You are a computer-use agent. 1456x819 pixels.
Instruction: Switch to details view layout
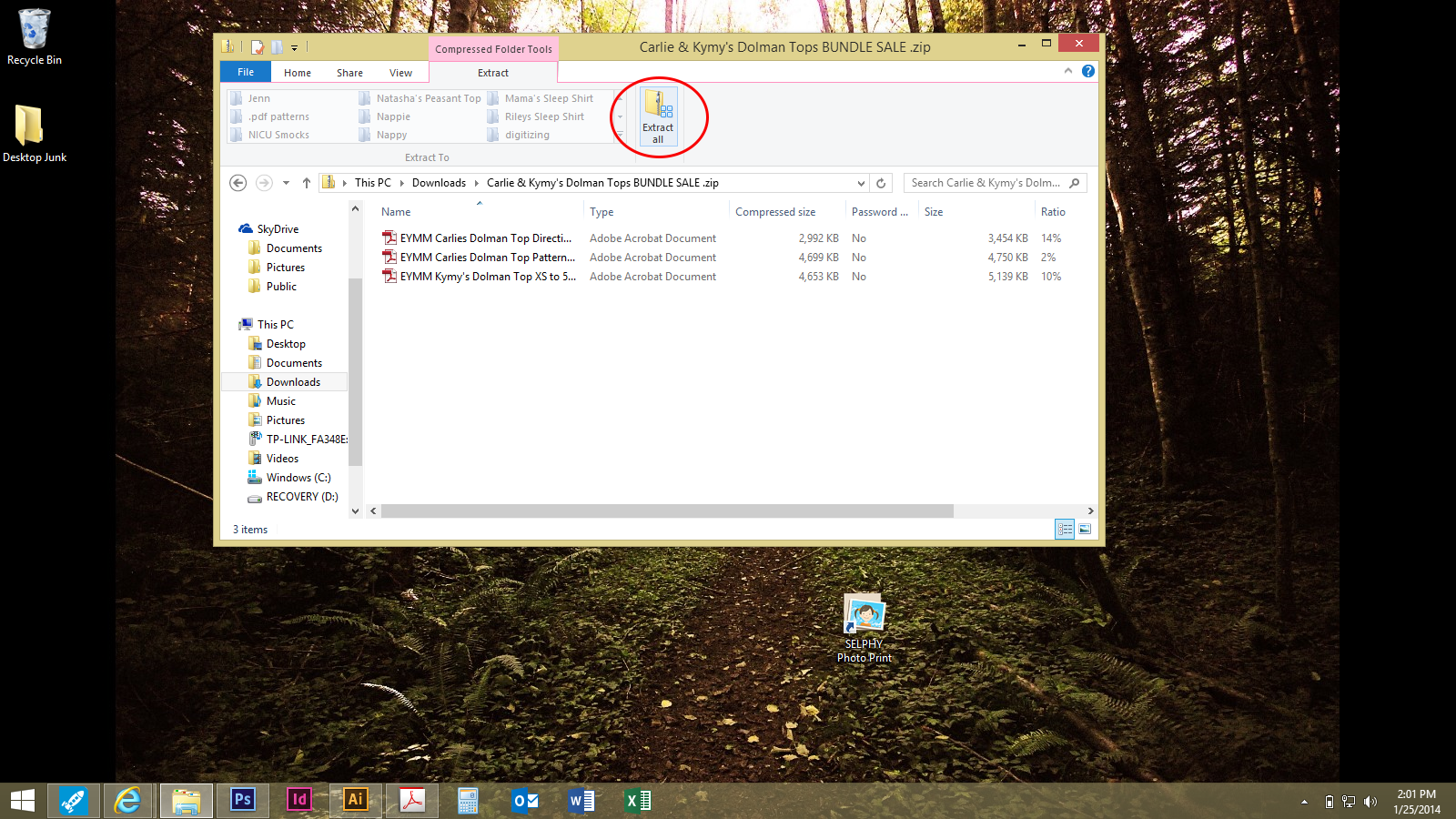[x=1065, y=529]
